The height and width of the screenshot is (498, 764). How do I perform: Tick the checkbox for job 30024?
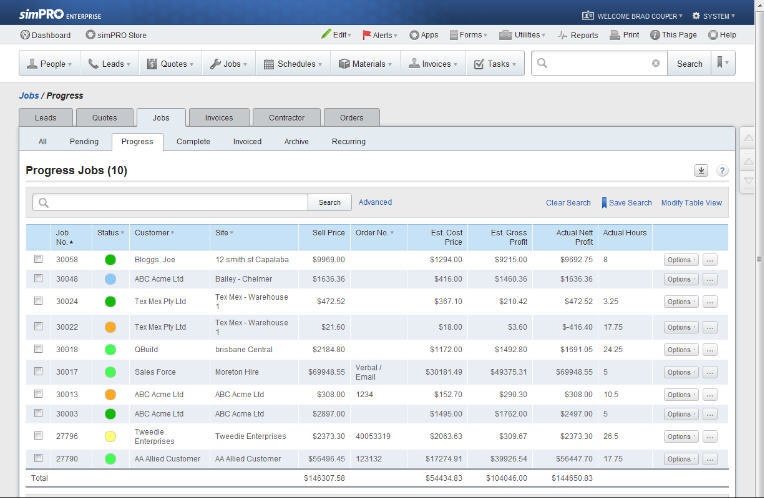38,301
